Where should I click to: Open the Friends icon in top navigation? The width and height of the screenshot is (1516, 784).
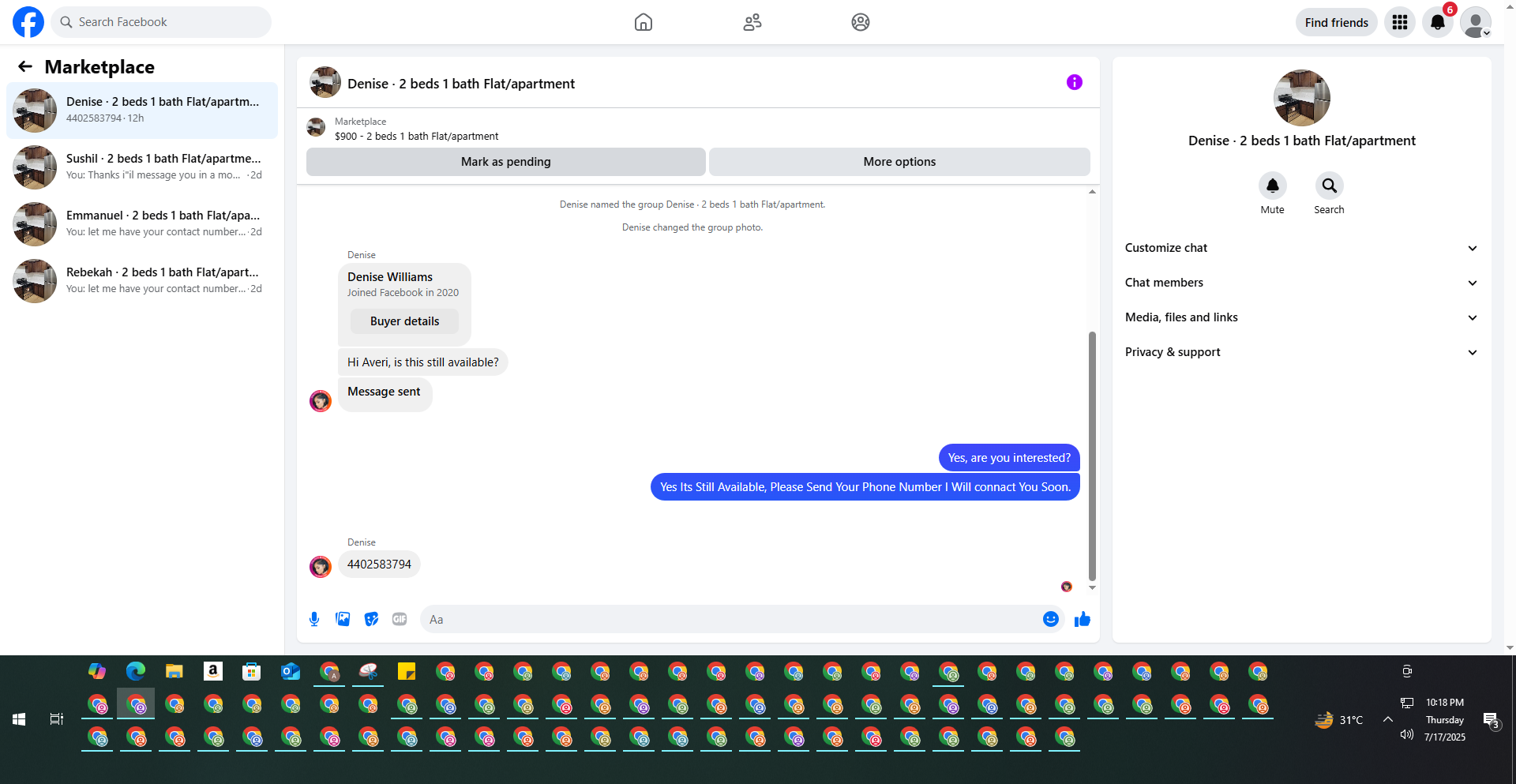[752, 22]
